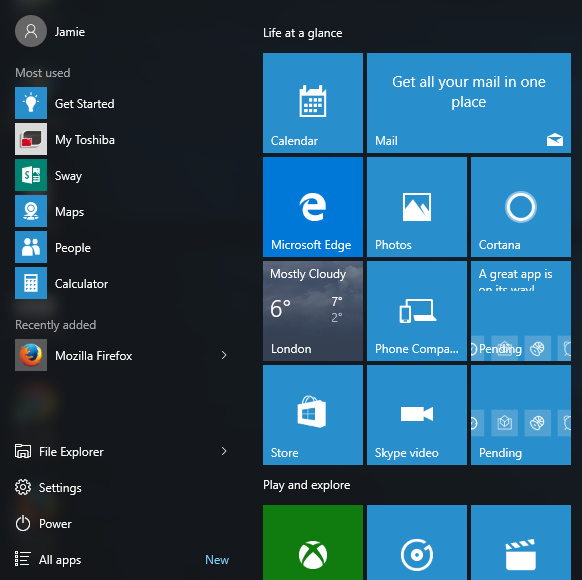The width and height of the screenshot is (582, 580).
Task: Expand File Explorer jump list arrow
Action: tap(224, 451)
